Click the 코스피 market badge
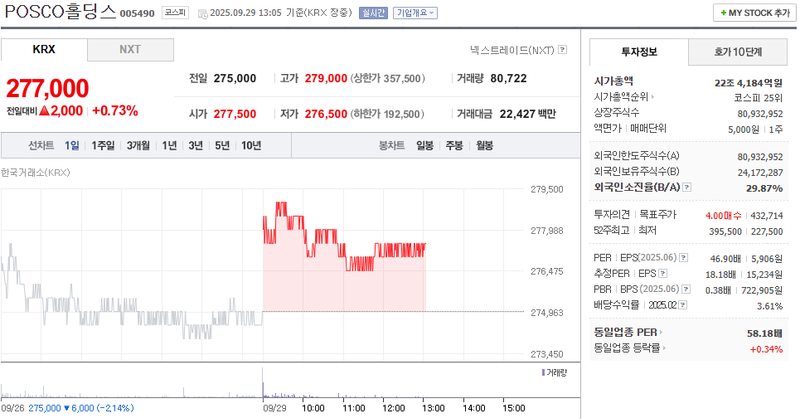This screenshot has width=800, height=419. [x=176, y=13]
